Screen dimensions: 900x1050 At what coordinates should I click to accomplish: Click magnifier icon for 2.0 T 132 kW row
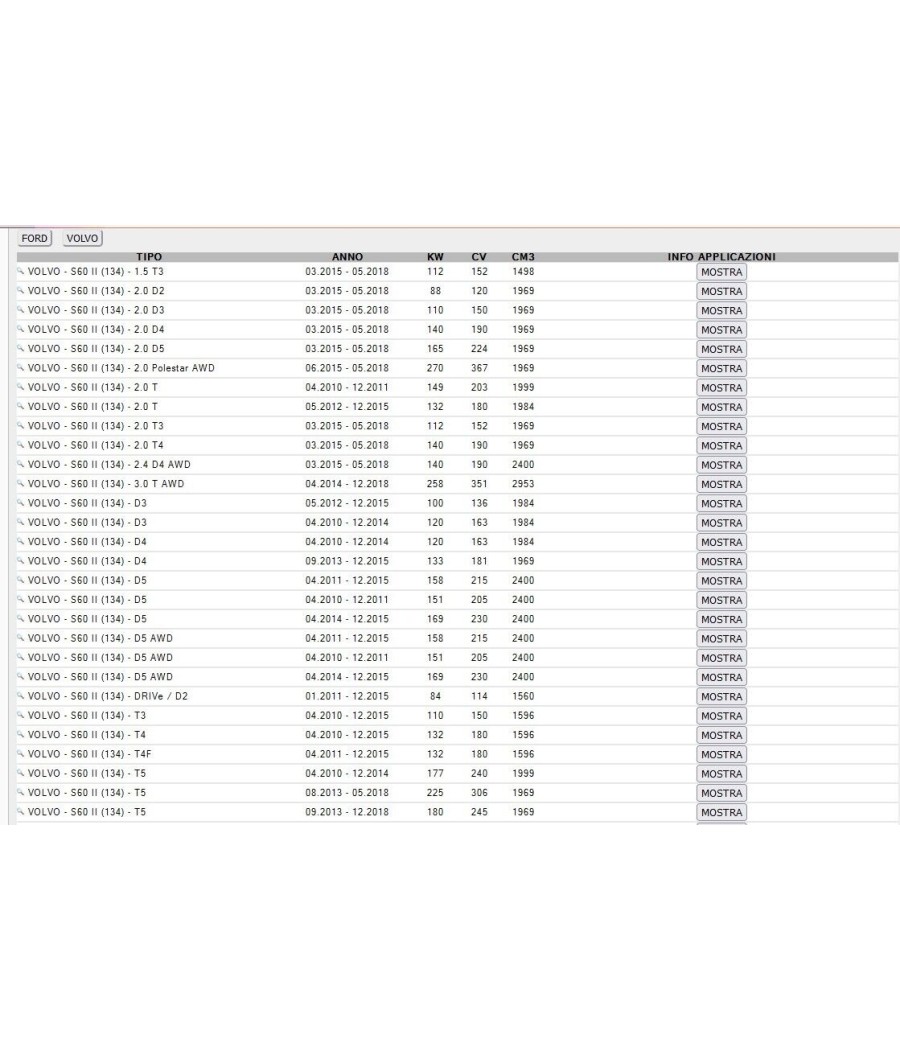click(21, 406)
